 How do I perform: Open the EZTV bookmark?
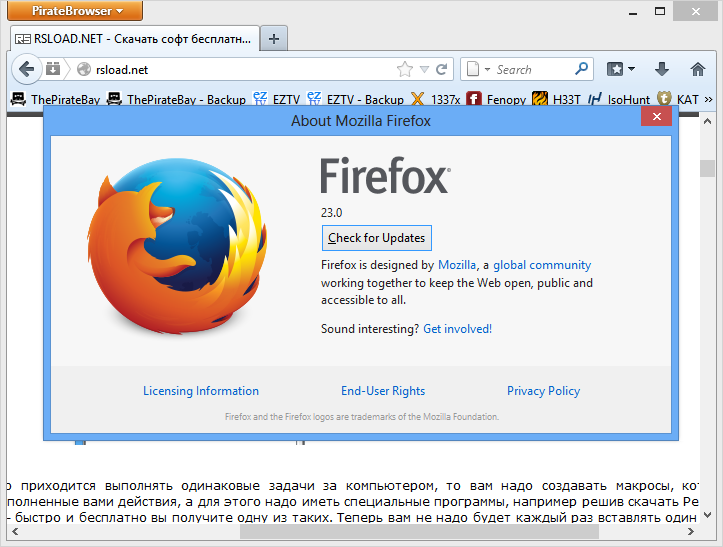point(276,99)
